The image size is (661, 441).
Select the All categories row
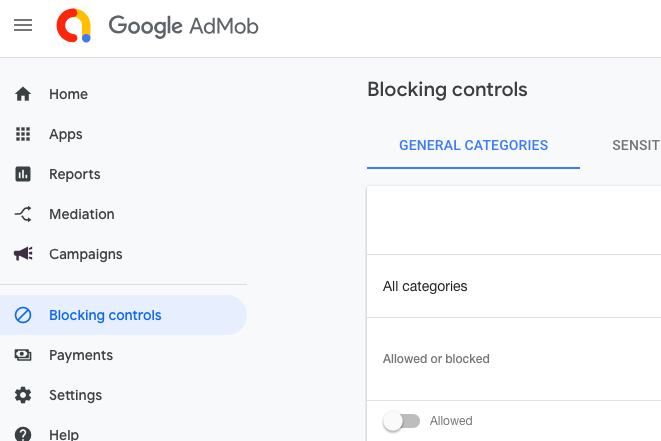[x=425, y=286]
